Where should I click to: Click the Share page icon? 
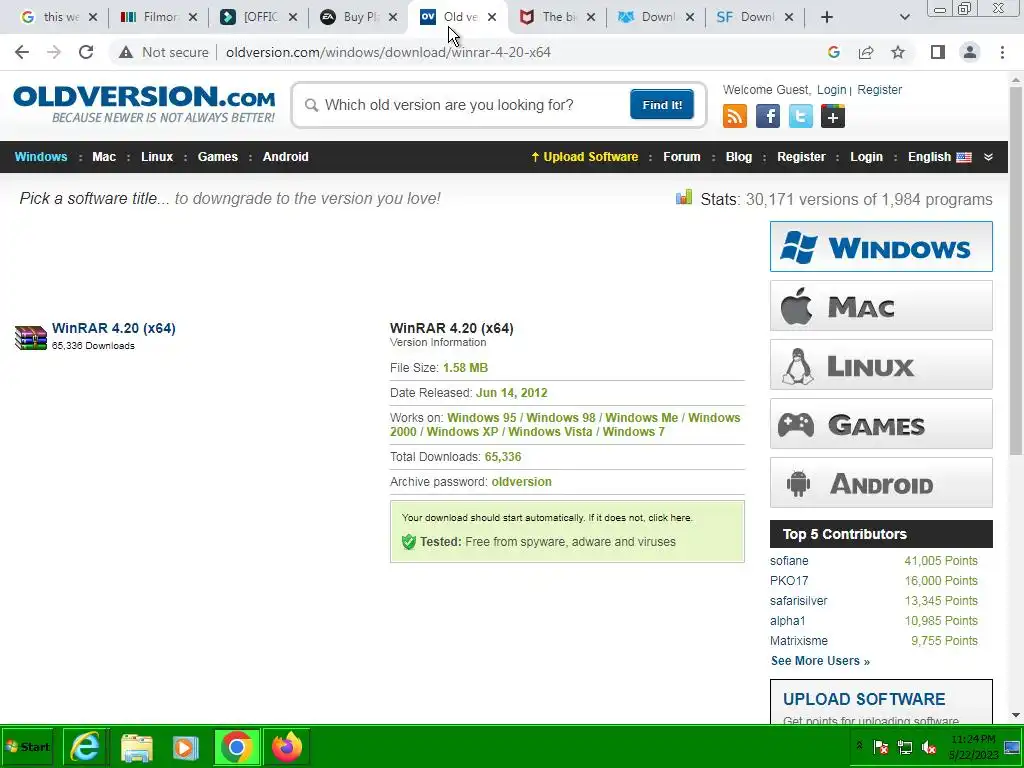(x=866, y=52)
